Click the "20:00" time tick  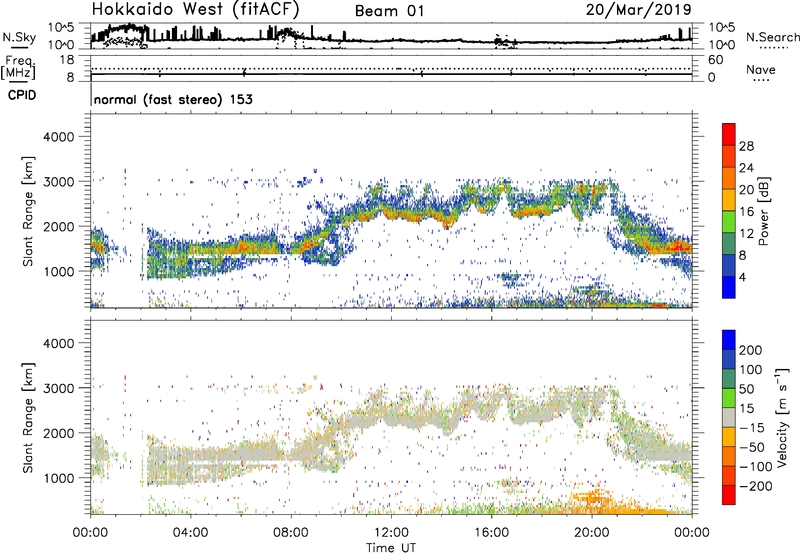592,533
